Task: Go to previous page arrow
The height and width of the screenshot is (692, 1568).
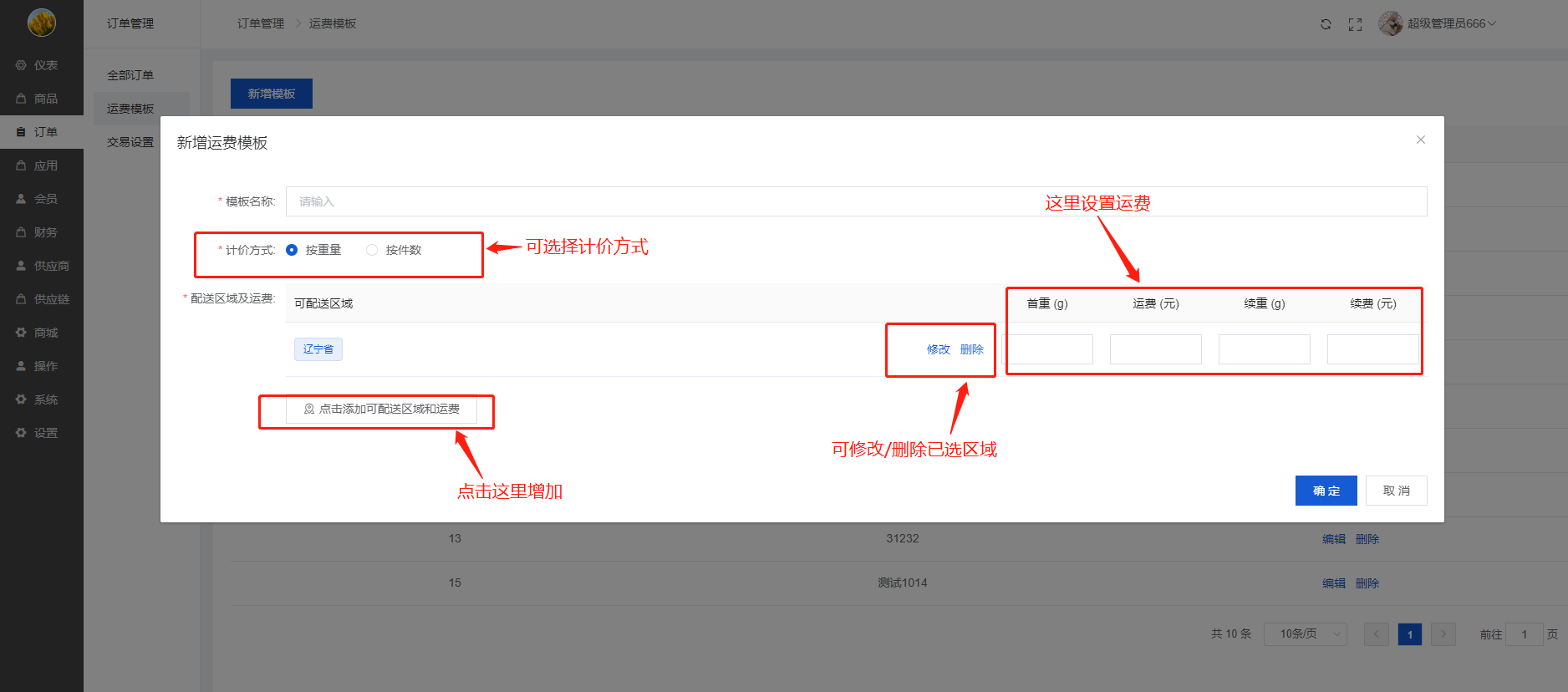Action: point(1377,634)
